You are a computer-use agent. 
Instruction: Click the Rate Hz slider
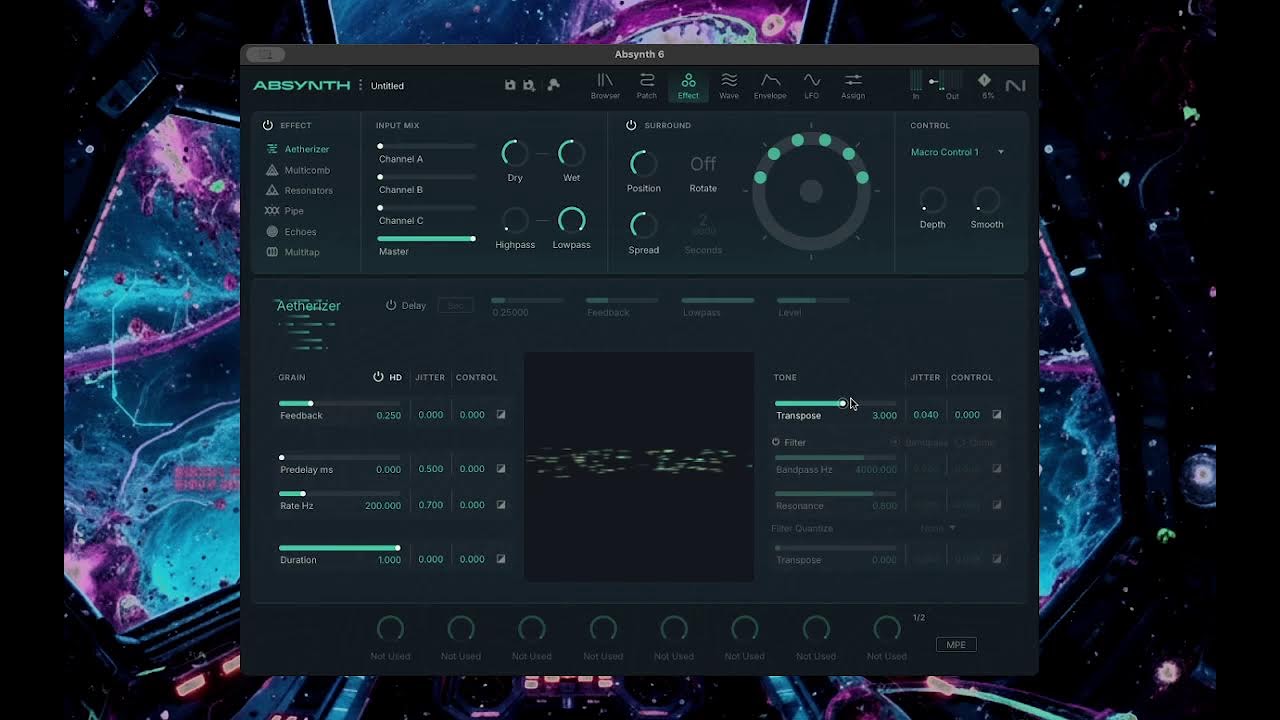pos(340,493)
